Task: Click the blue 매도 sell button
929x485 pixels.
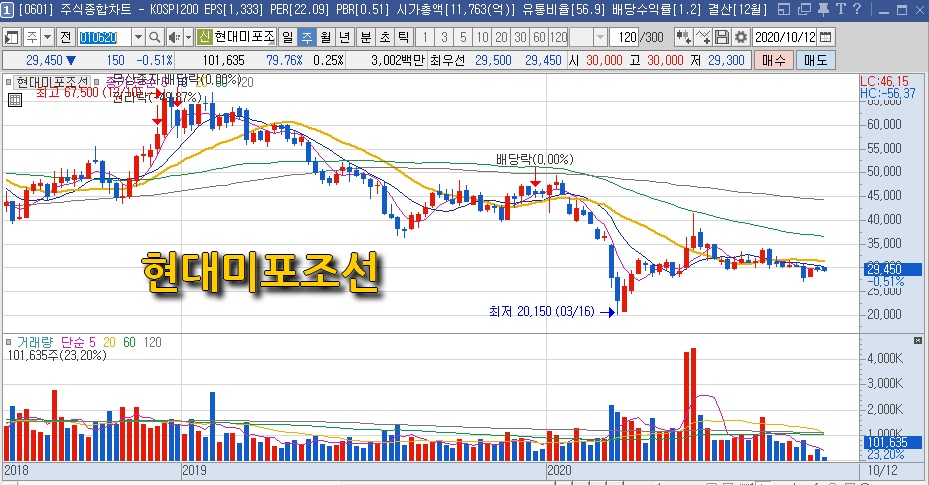Action: [x=816, y=60]
